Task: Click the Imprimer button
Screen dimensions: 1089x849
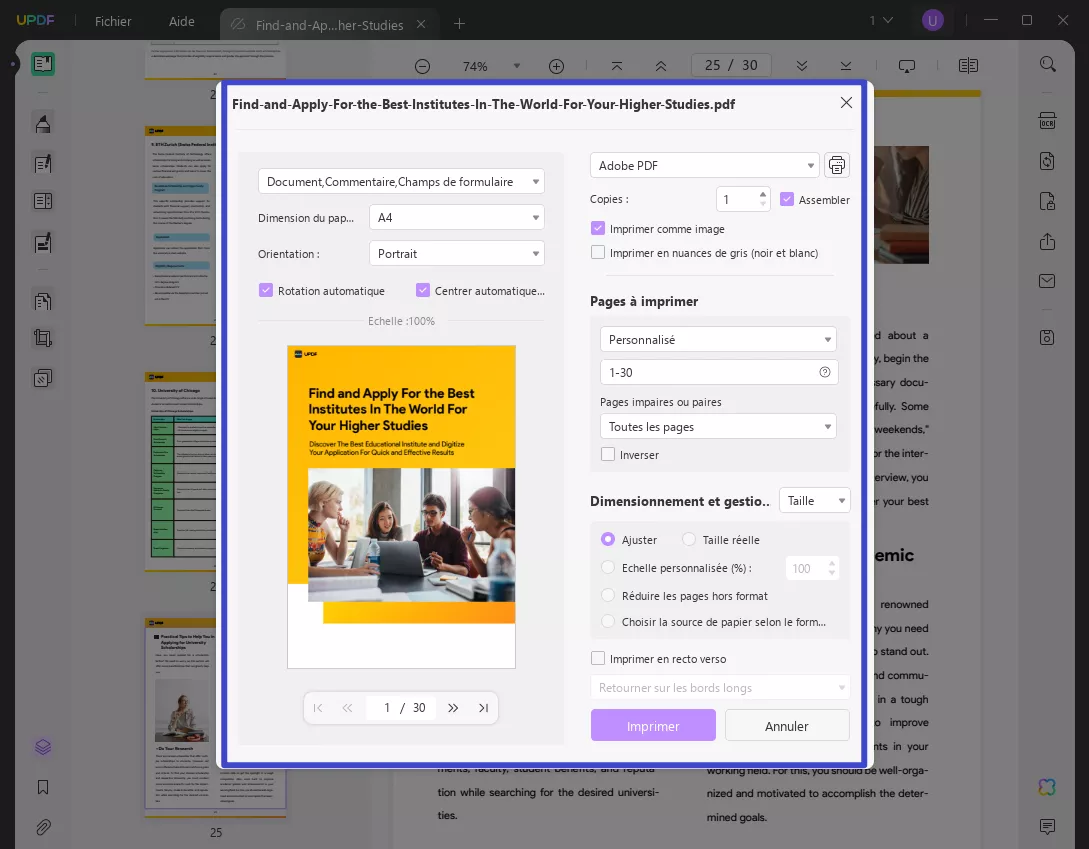Action: tap(653, 725)
